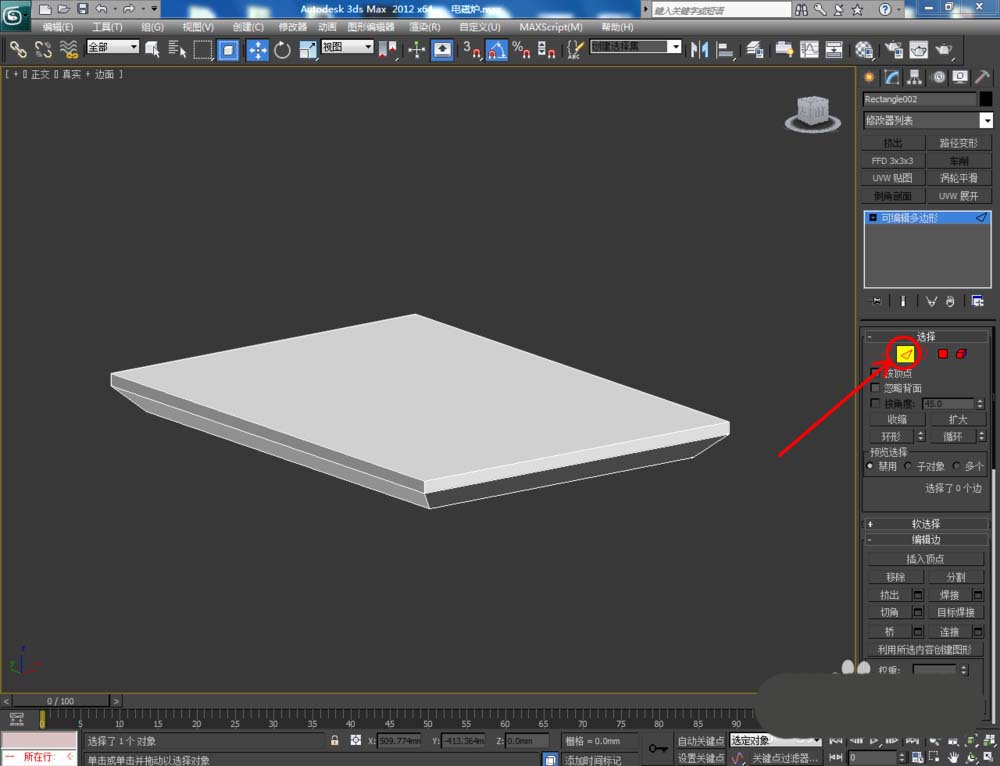Activate the Select and Rotate tool

point(282,50)
